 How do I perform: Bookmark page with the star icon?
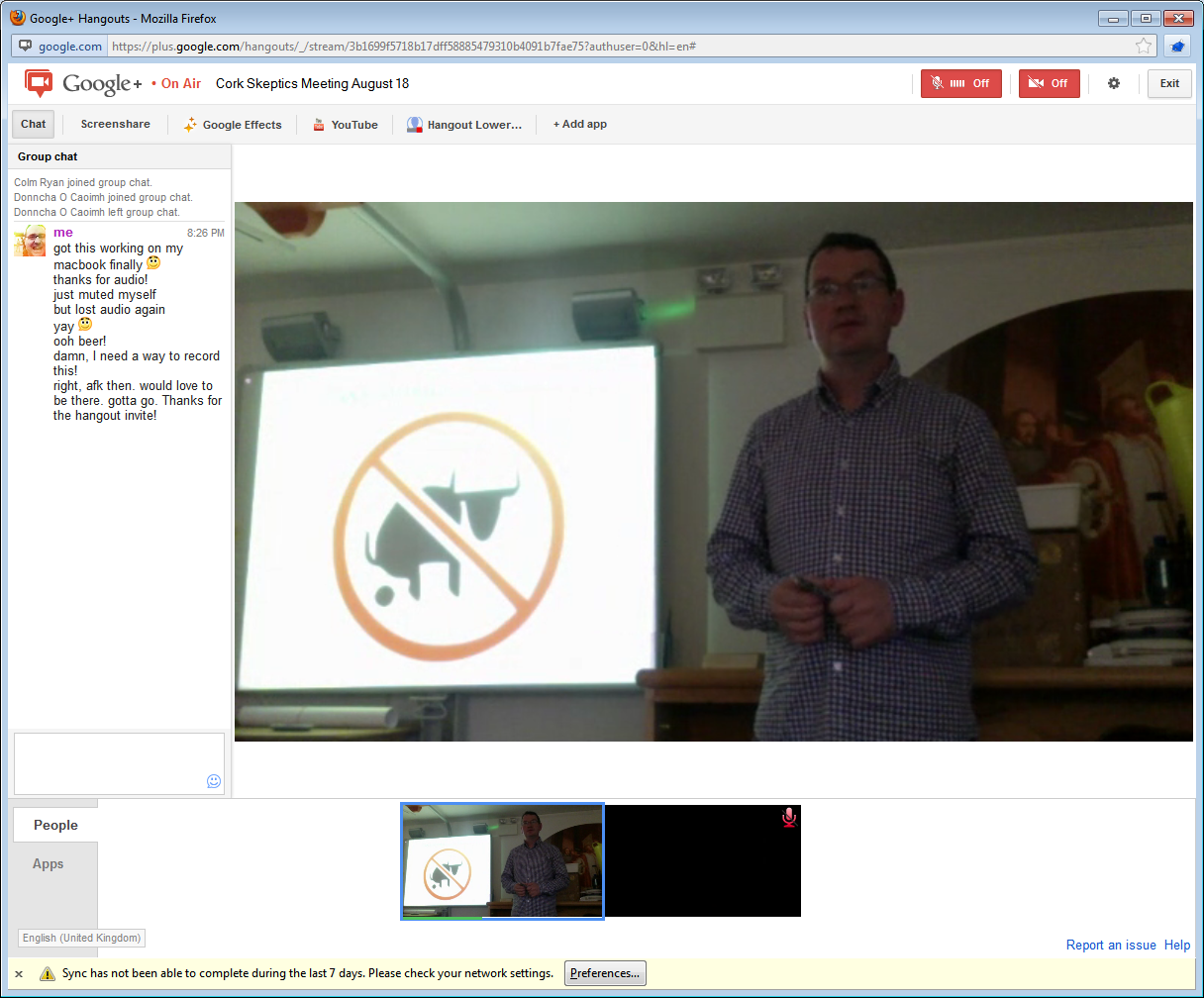tap(1144, 47)
